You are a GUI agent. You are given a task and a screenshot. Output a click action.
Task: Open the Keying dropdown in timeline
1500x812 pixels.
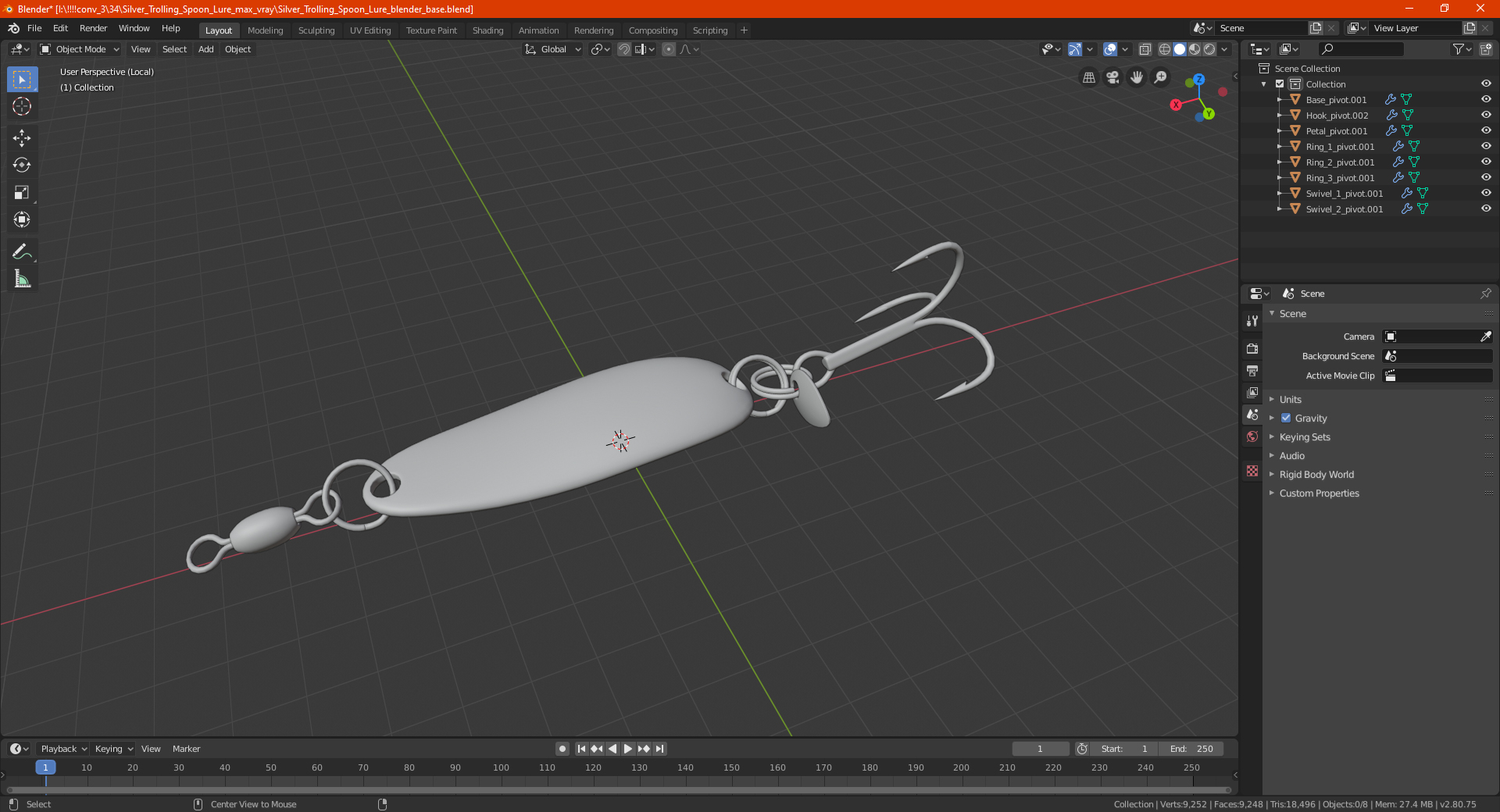pos(113,749)
